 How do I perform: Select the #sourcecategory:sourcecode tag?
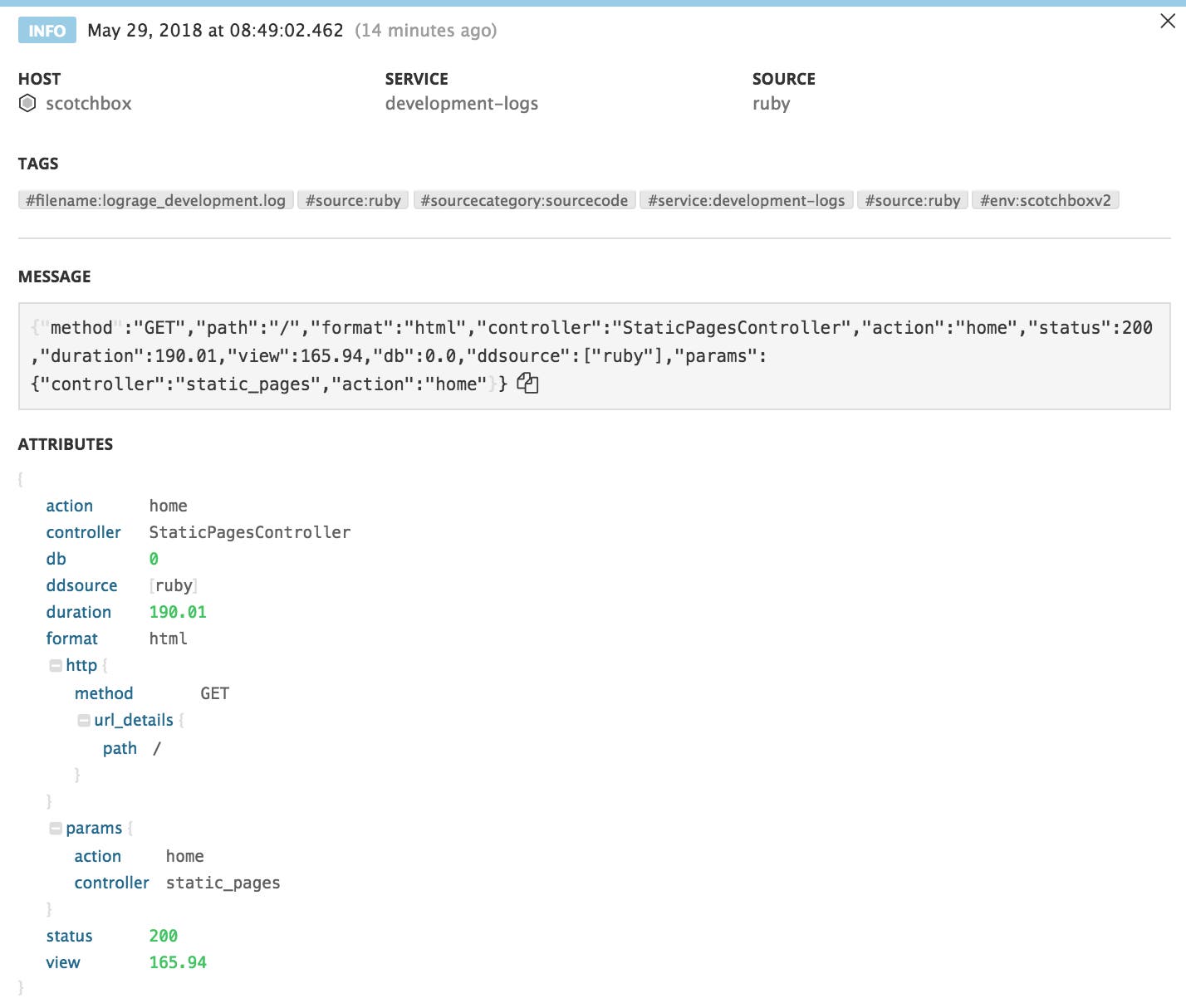pos(525,200)
